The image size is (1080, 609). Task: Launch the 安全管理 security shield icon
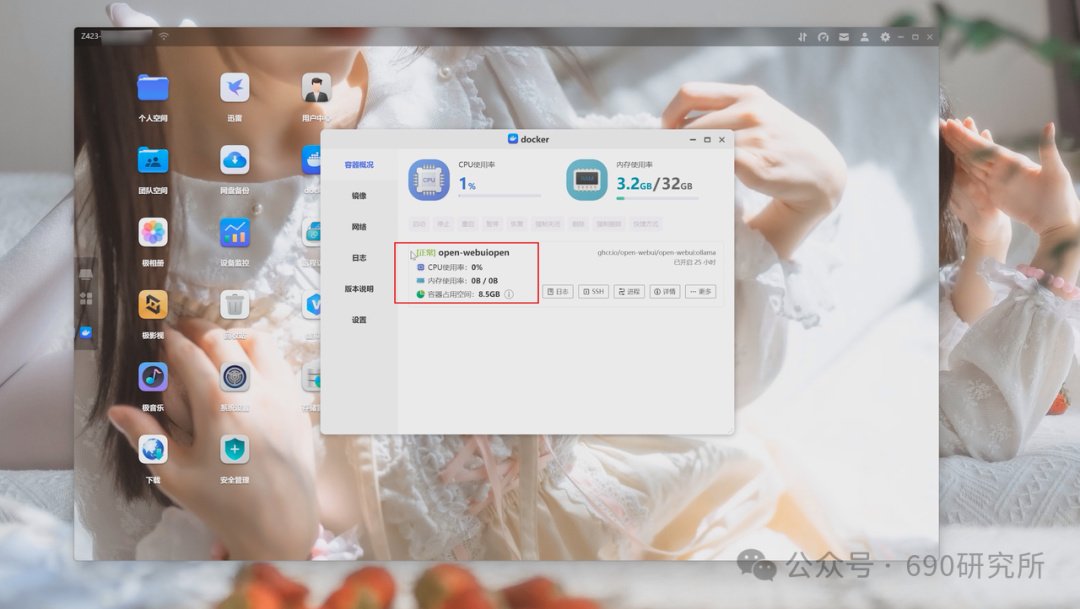[x=234, y=450]
